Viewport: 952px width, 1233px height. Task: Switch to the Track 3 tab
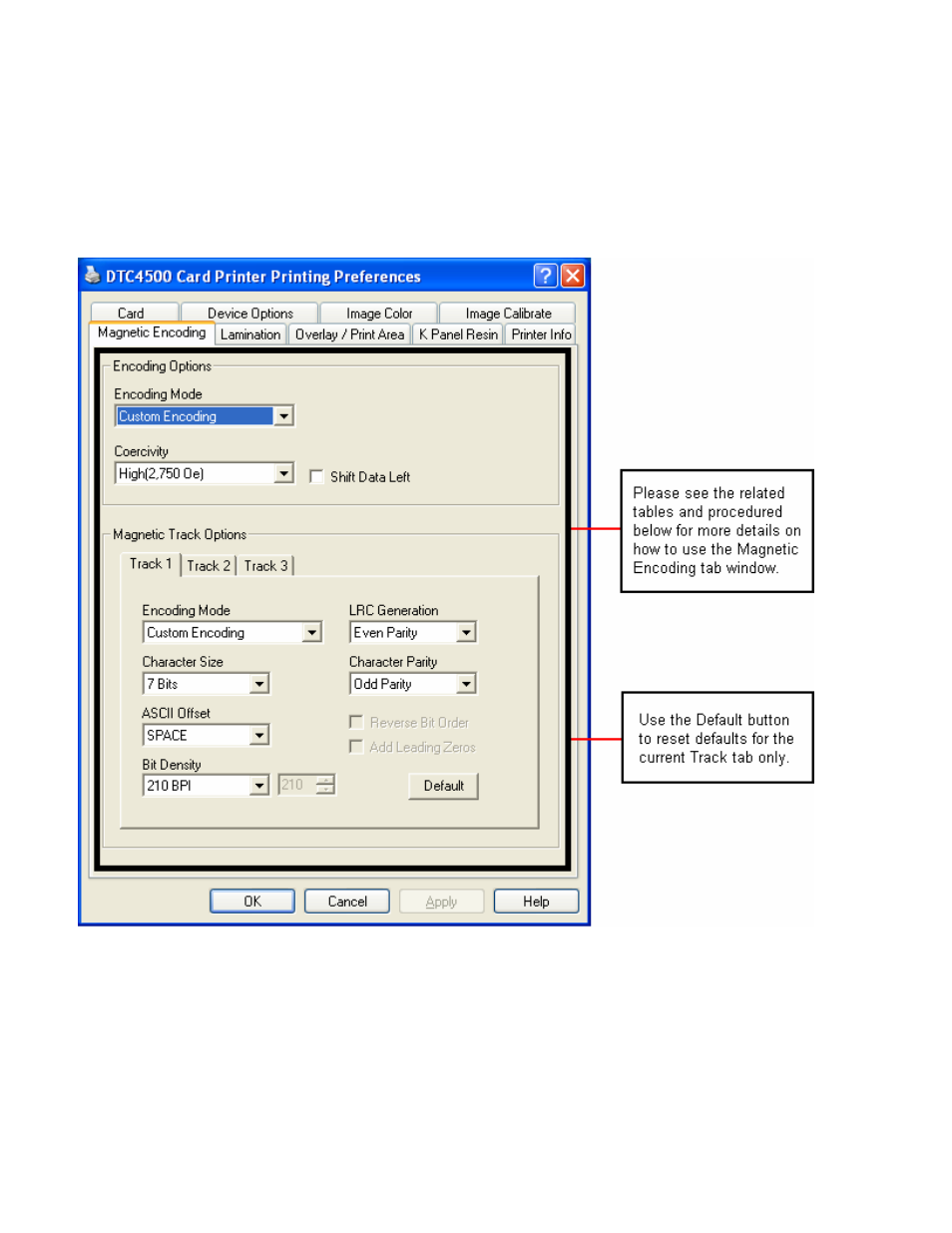(x=265, y=566)
